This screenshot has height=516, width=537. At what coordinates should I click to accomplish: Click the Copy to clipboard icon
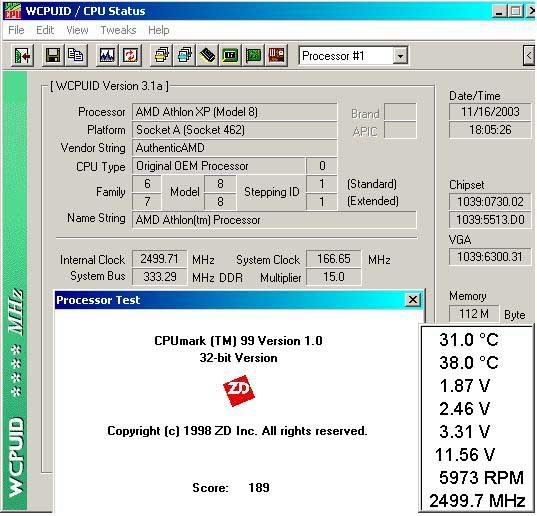(x=76, y=55)
